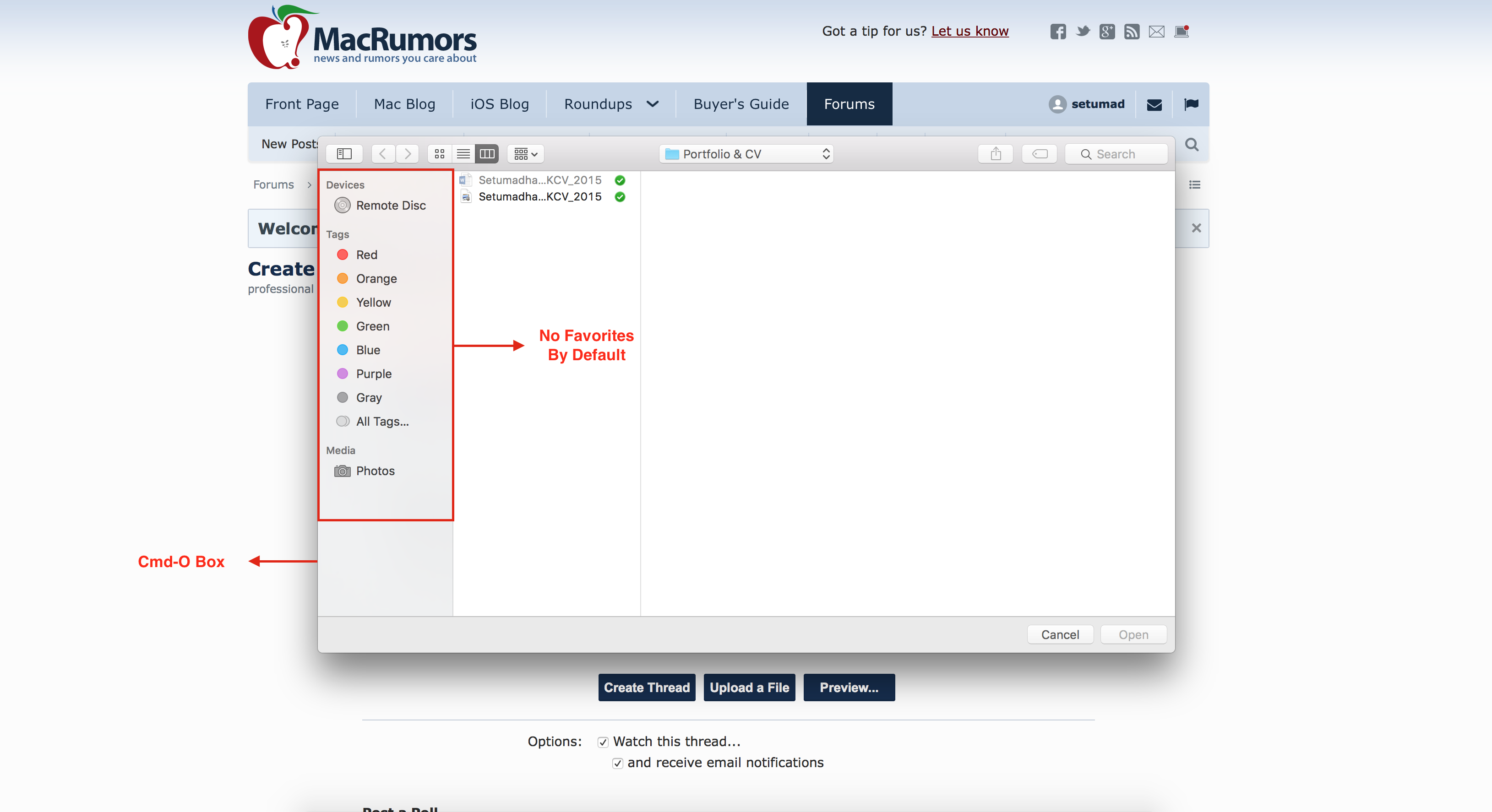The image size is (1492, 812).
Task: Click the Twitter bird icon
Action: click(x=1083, y=31)
